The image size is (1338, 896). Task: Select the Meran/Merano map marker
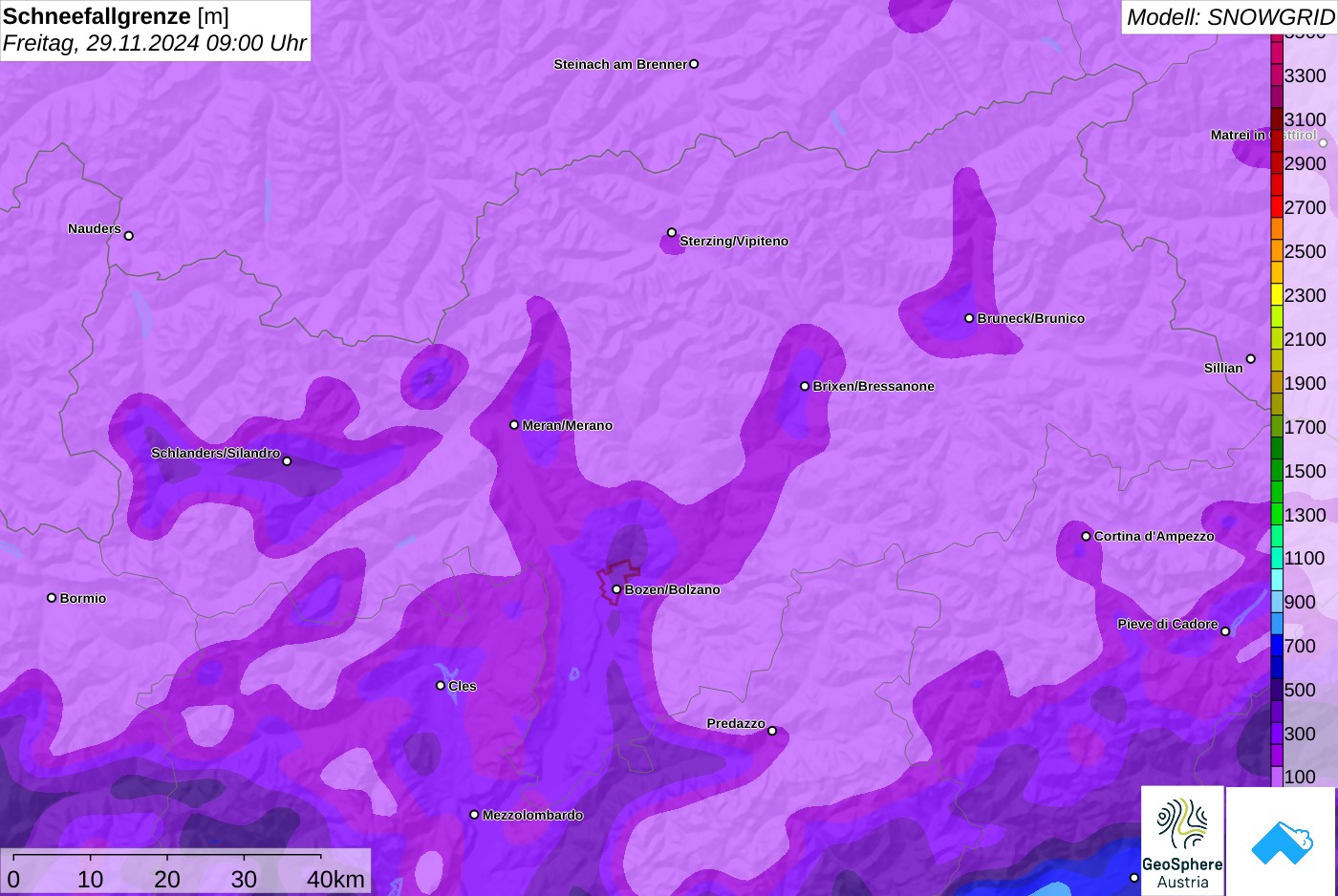pyautogui.click(x=514, y=425)
